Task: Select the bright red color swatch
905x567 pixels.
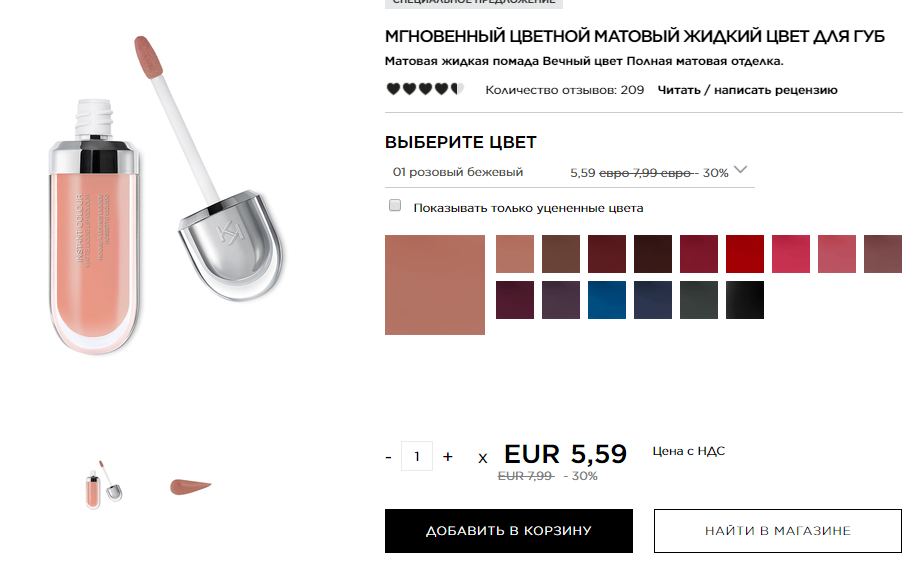Action: pyautogui.click(x=745, y=253)
